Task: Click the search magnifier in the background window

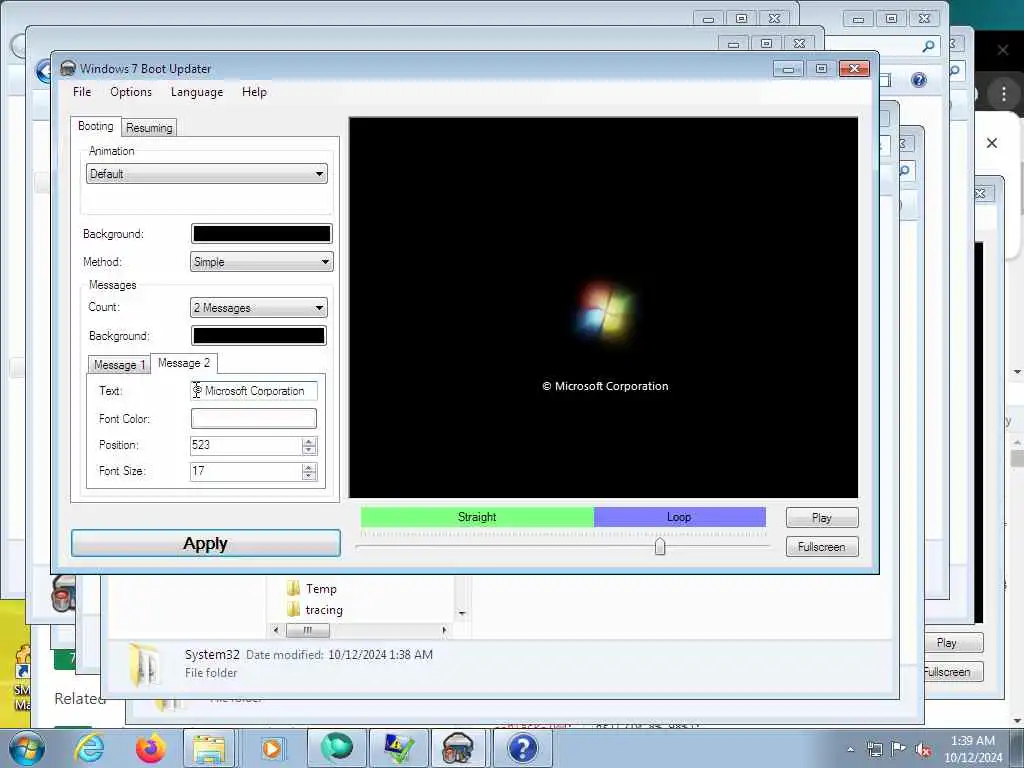Action: (928, 46)
